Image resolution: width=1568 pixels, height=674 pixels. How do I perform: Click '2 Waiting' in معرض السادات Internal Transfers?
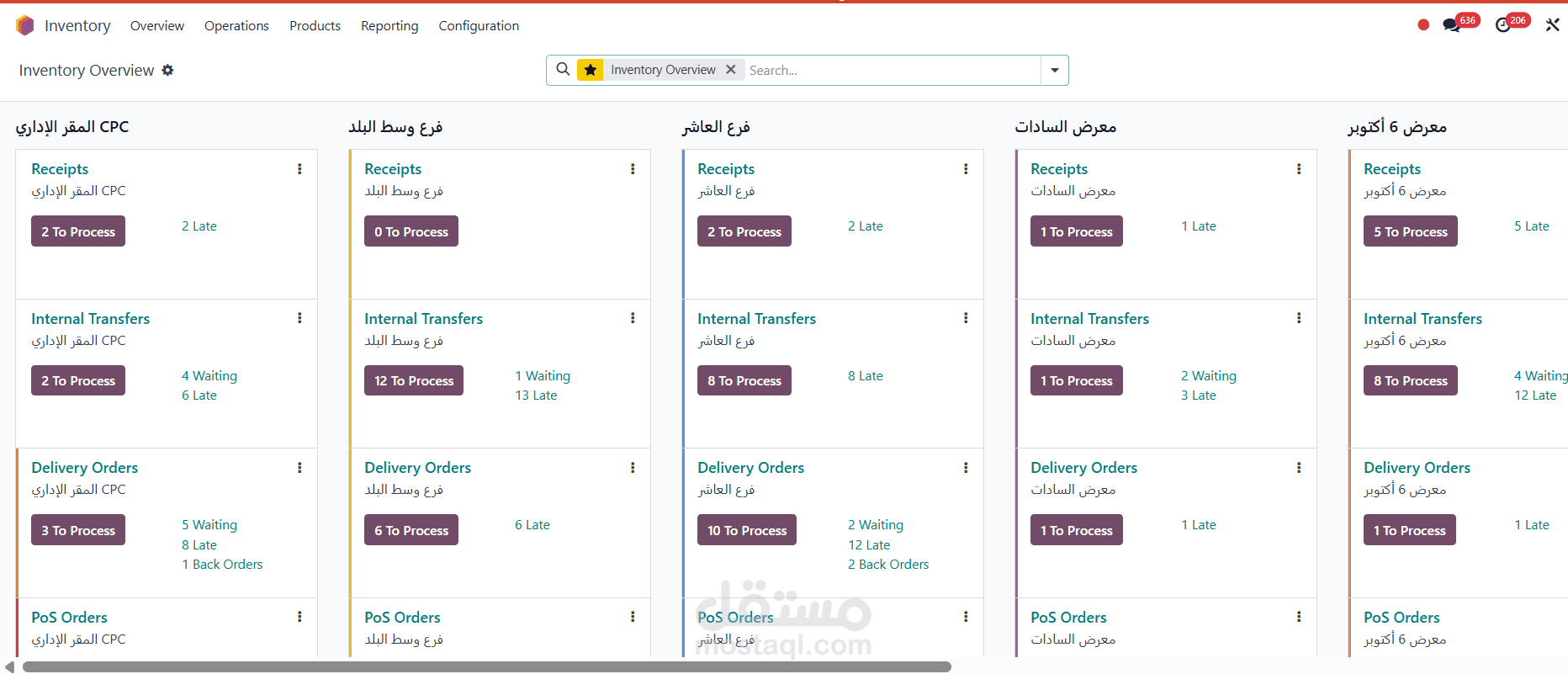click(1209, 376)
